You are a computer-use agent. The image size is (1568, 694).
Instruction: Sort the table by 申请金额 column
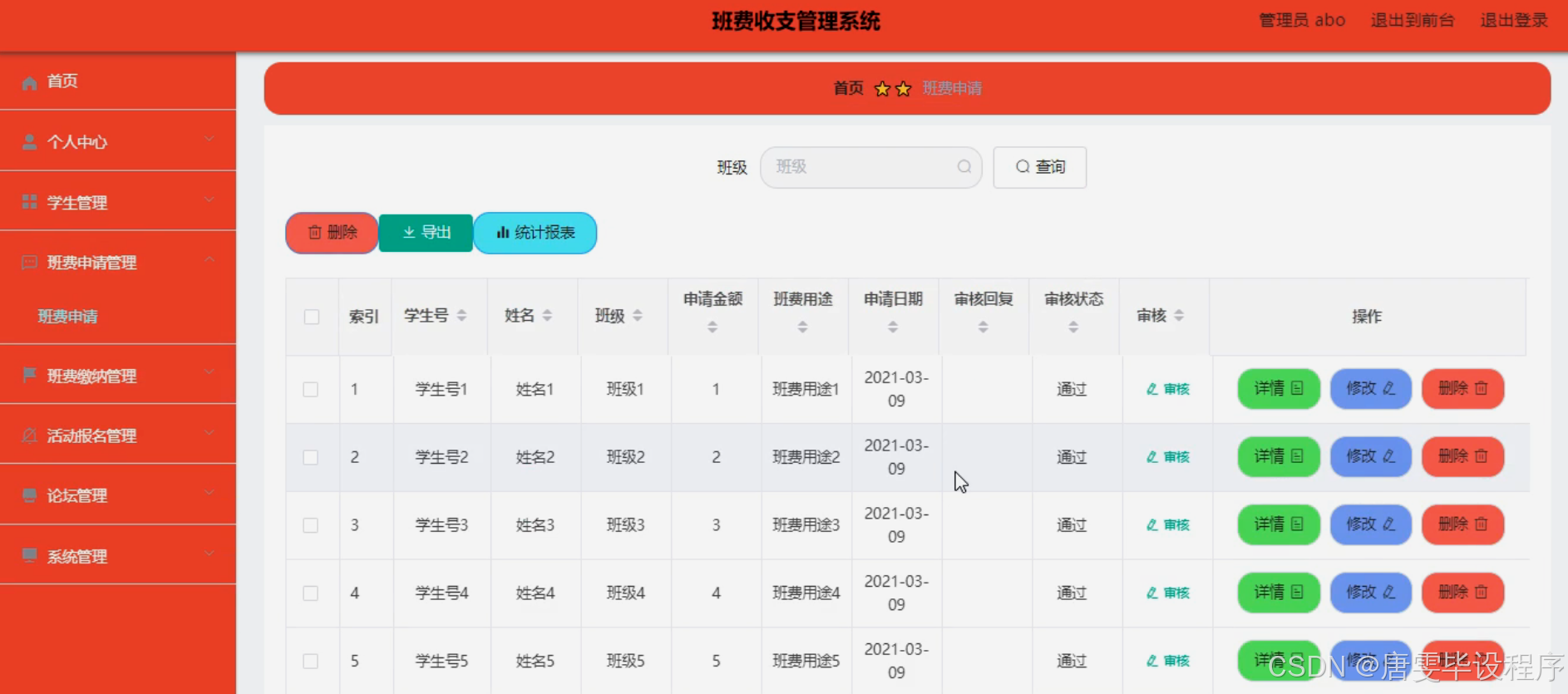pos(713,327)
